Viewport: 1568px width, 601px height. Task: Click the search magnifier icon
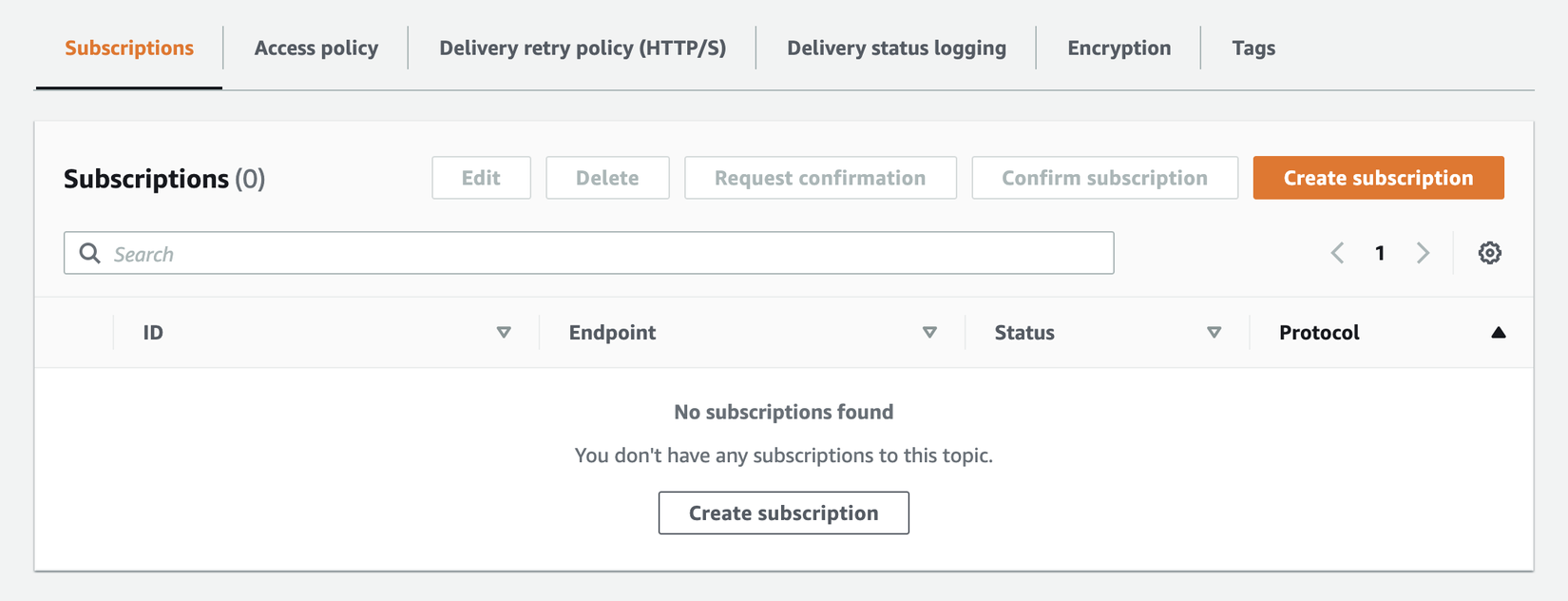pos(89,253)
